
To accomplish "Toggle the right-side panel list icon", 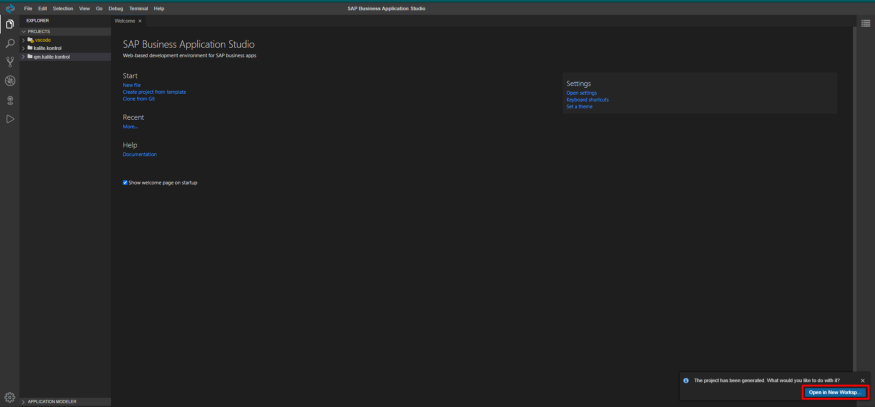I will coord(866,23).
